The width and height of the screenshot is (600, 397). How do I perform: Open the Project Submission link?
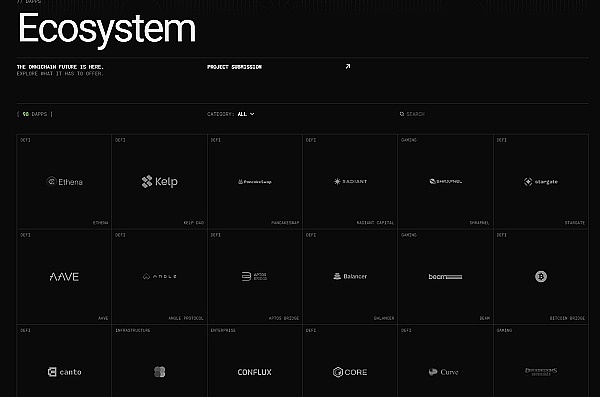coord(235,67)
